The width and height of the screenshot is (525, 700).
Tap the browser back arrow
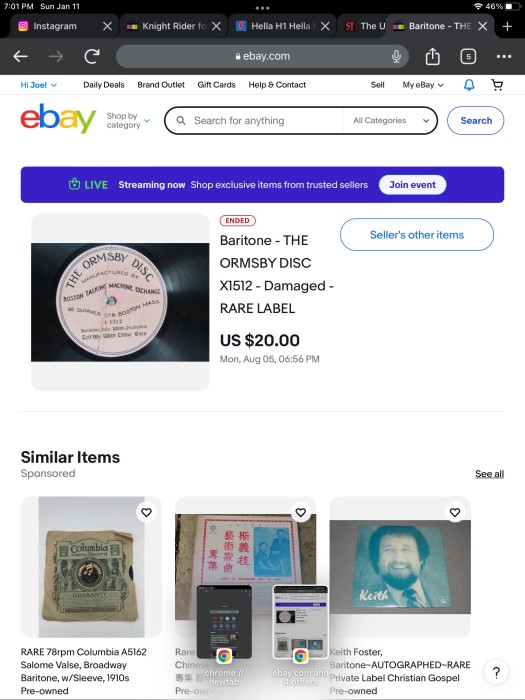coord(21,56)
